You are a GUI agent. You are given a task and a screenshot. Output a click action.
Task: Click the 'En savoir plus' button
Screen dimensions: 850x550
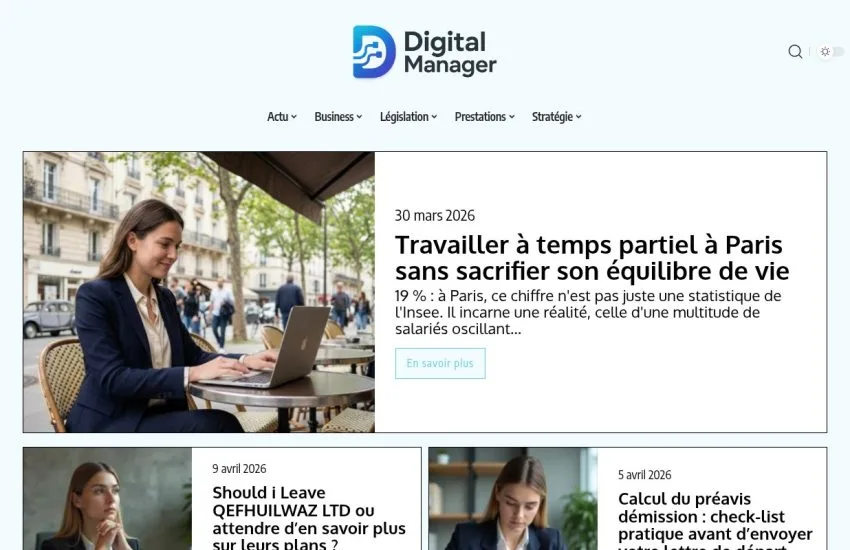click(x=440, y=363)
